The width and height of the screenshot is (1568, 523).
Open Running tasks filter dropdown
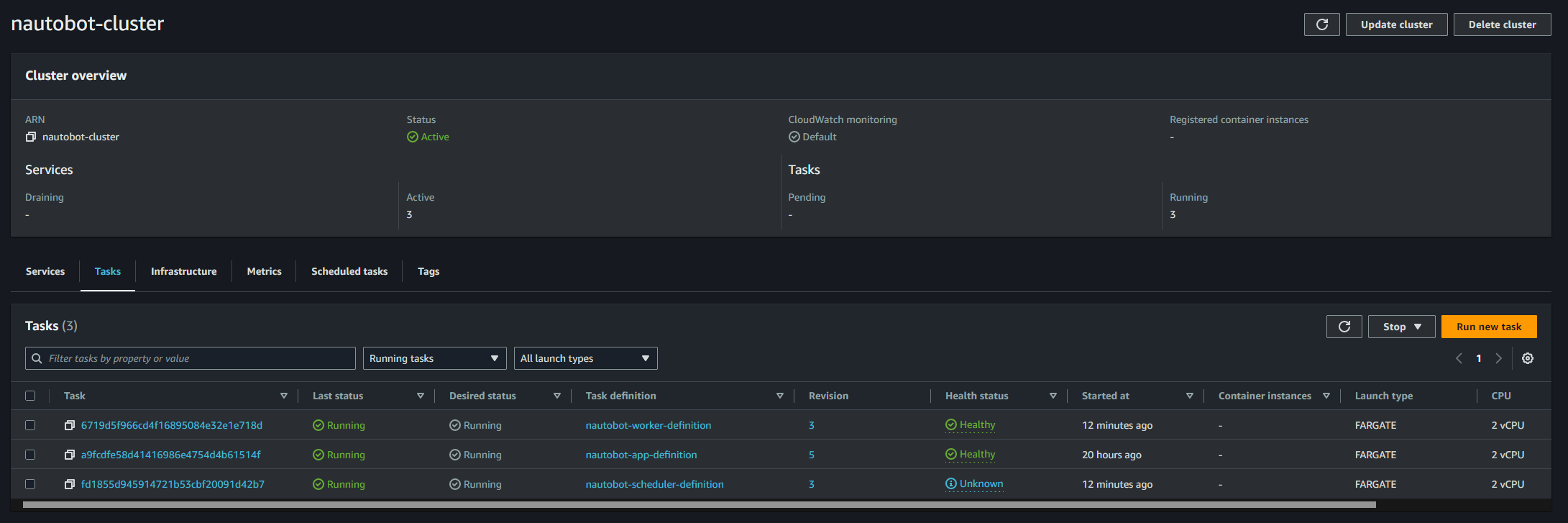(435, 358)
